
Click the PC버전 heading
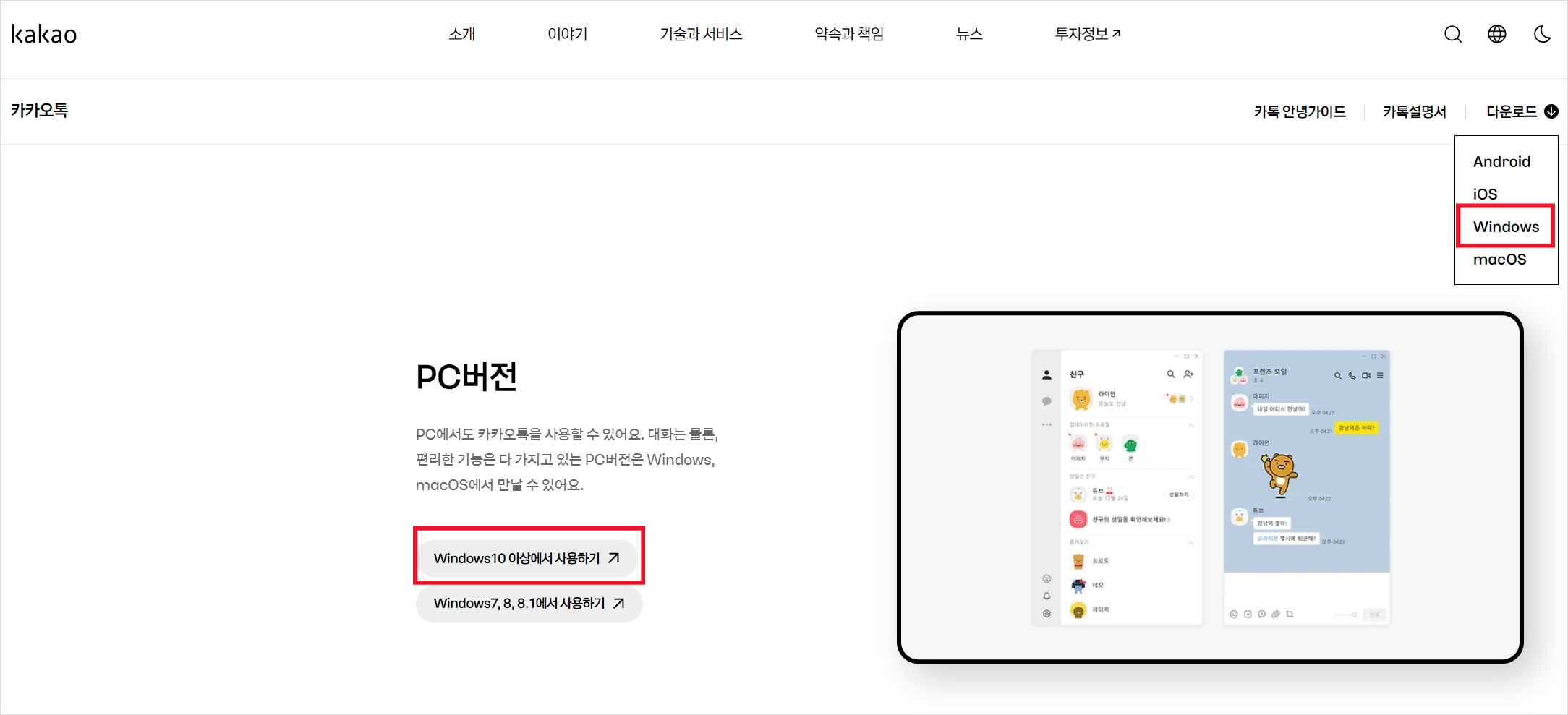pyautogui.click(x=466, y=377)
